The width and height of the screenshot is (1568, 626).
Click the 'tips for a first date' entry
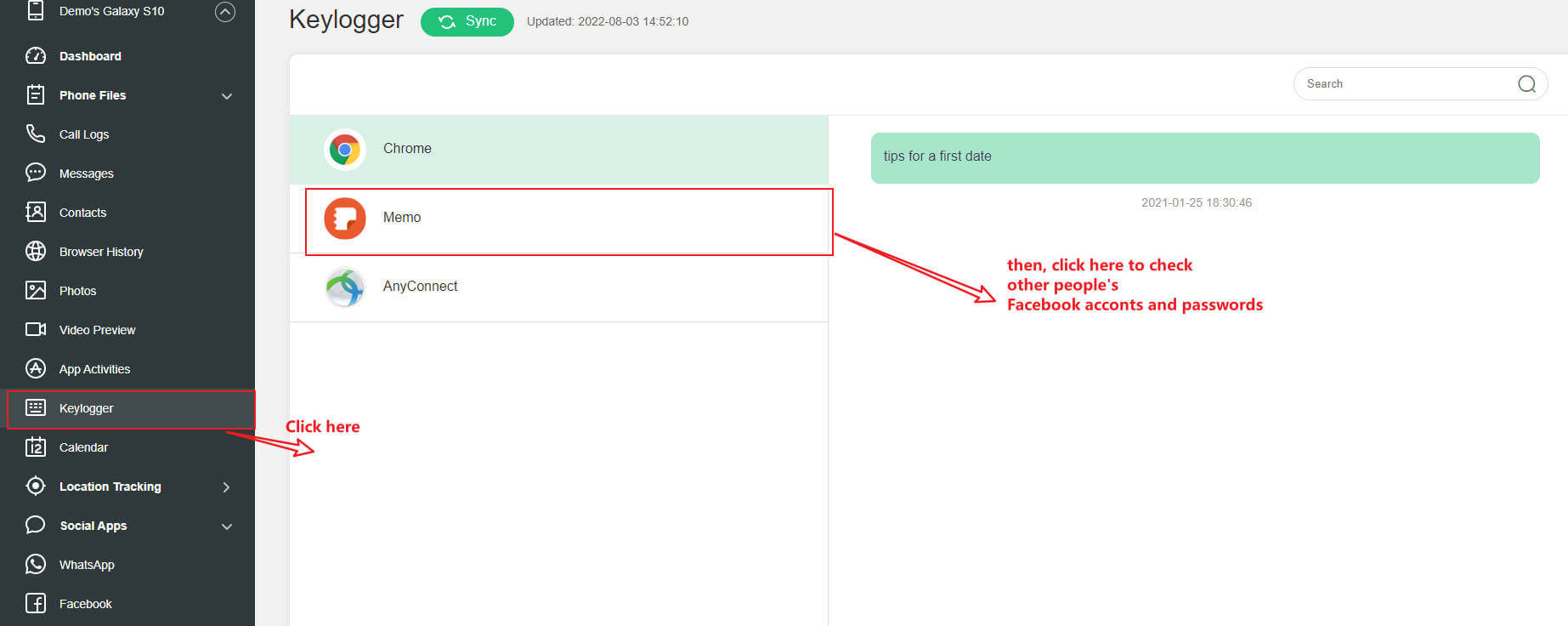(x=1205, y=157)
